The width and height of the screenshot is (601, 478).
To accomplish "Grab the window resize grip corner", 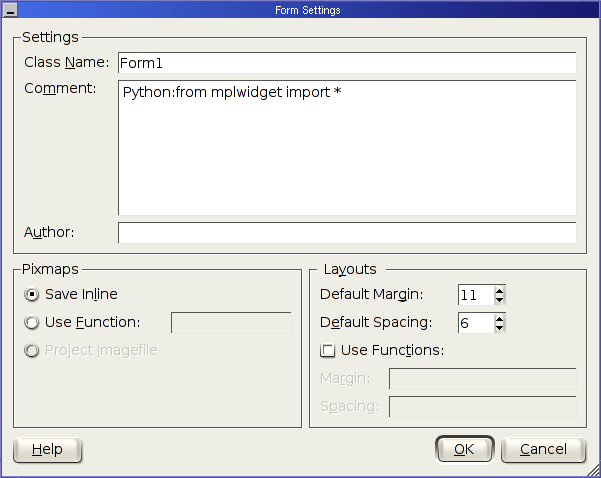I will tap(593, 470).
